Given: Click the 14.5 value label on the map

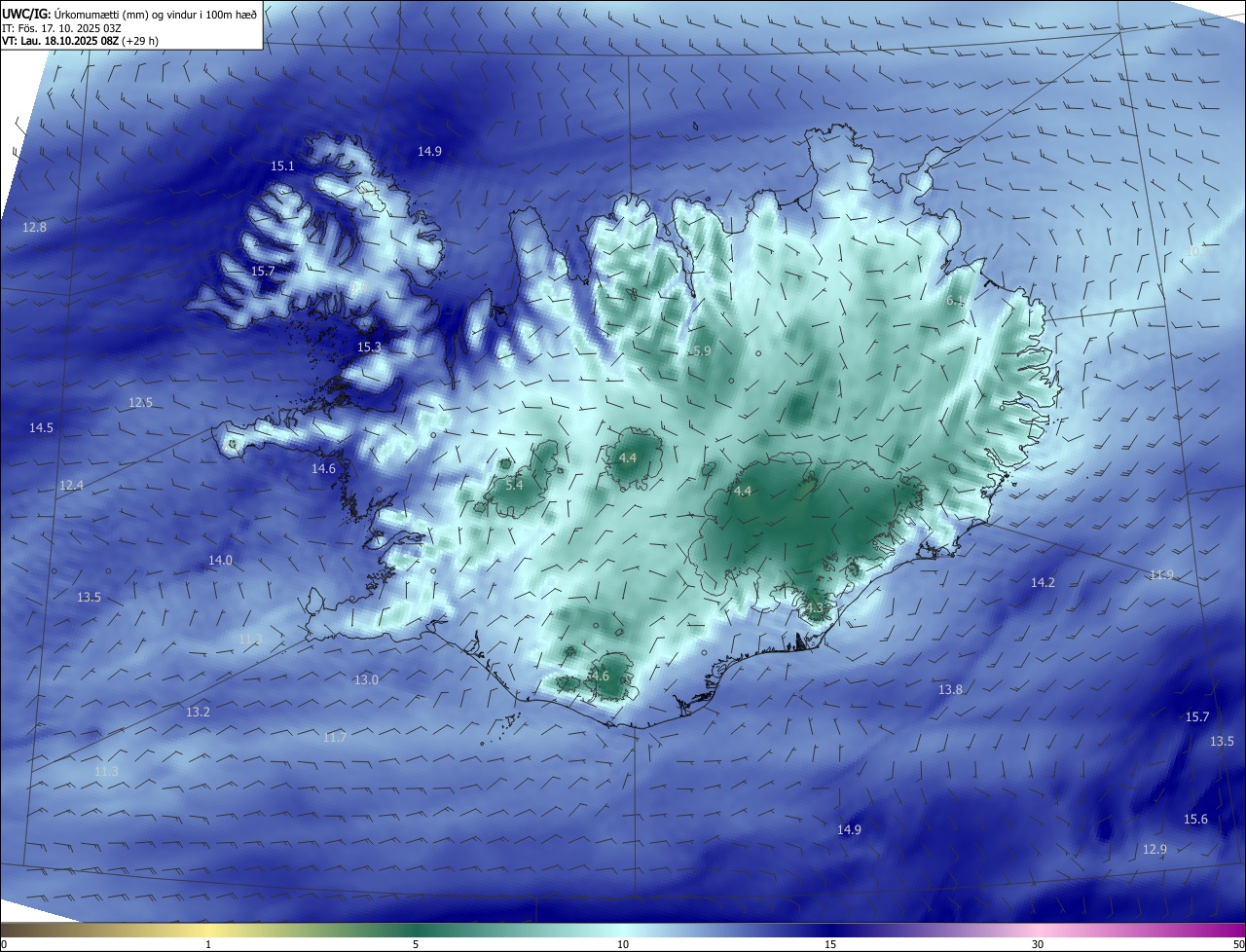Looking at the screenshot, I should click(41, 427).
